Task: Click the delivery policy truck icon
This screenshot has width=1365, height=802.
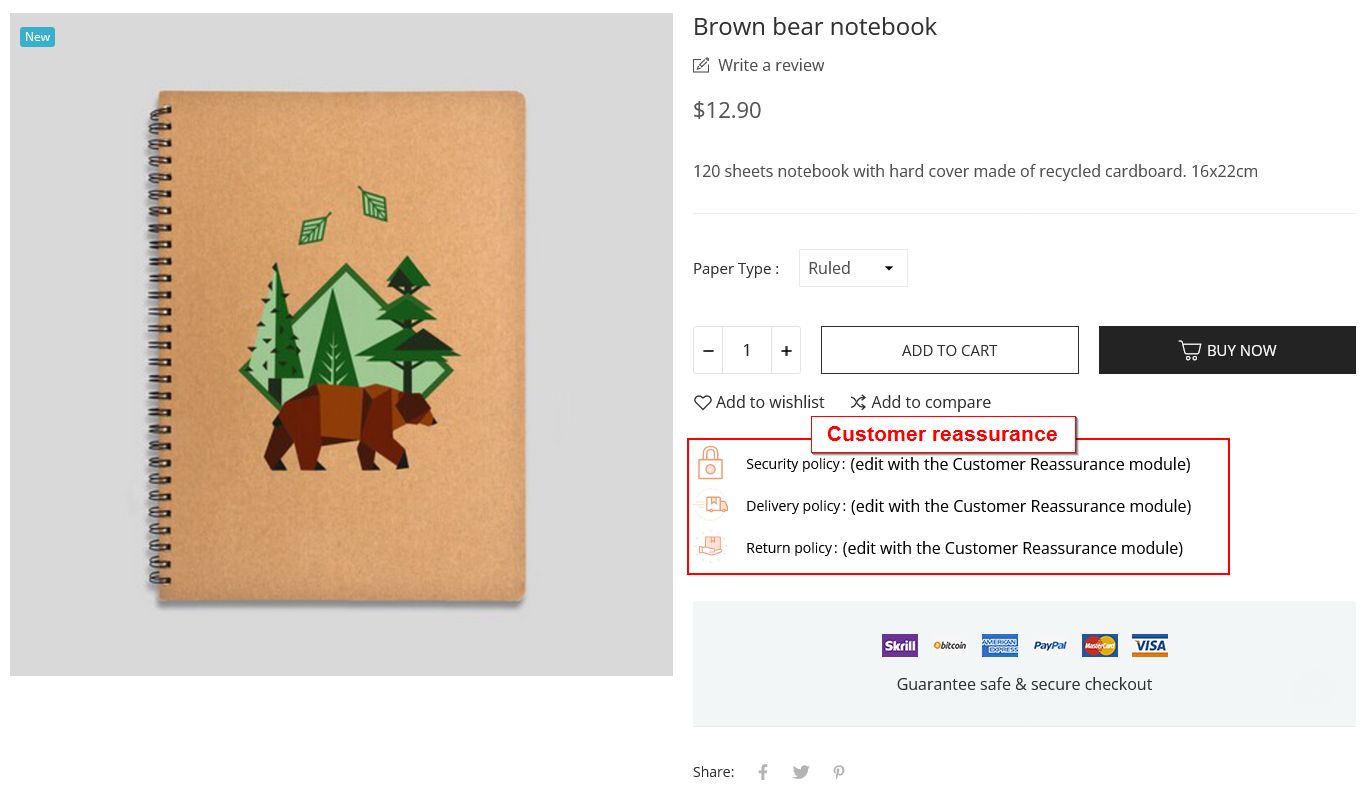Action: coord(713,505)
